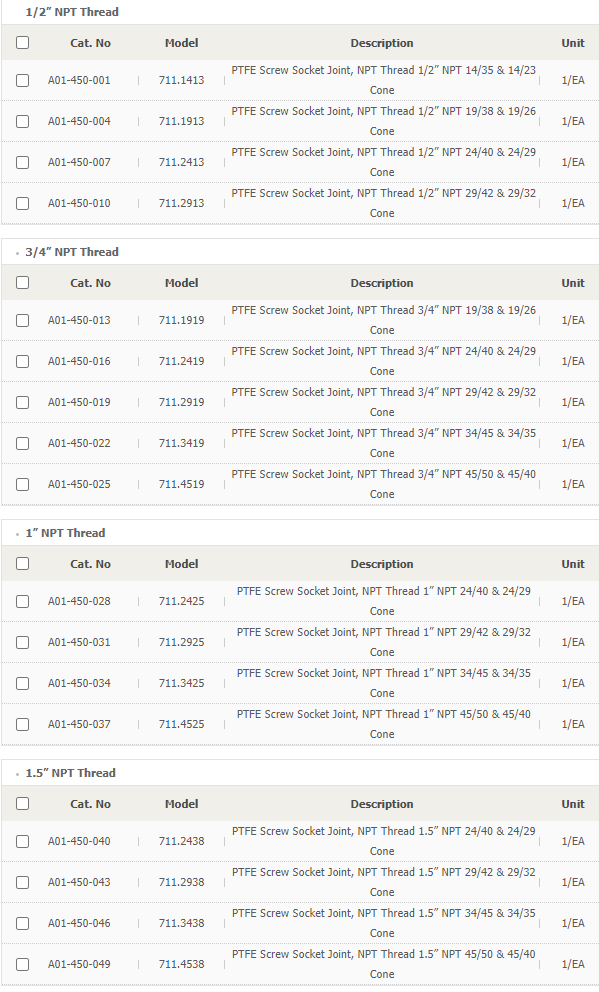Click the 1/2" NPT Thread section heading
The height and width of the screenshot is (992, 599).
(71, 12)
